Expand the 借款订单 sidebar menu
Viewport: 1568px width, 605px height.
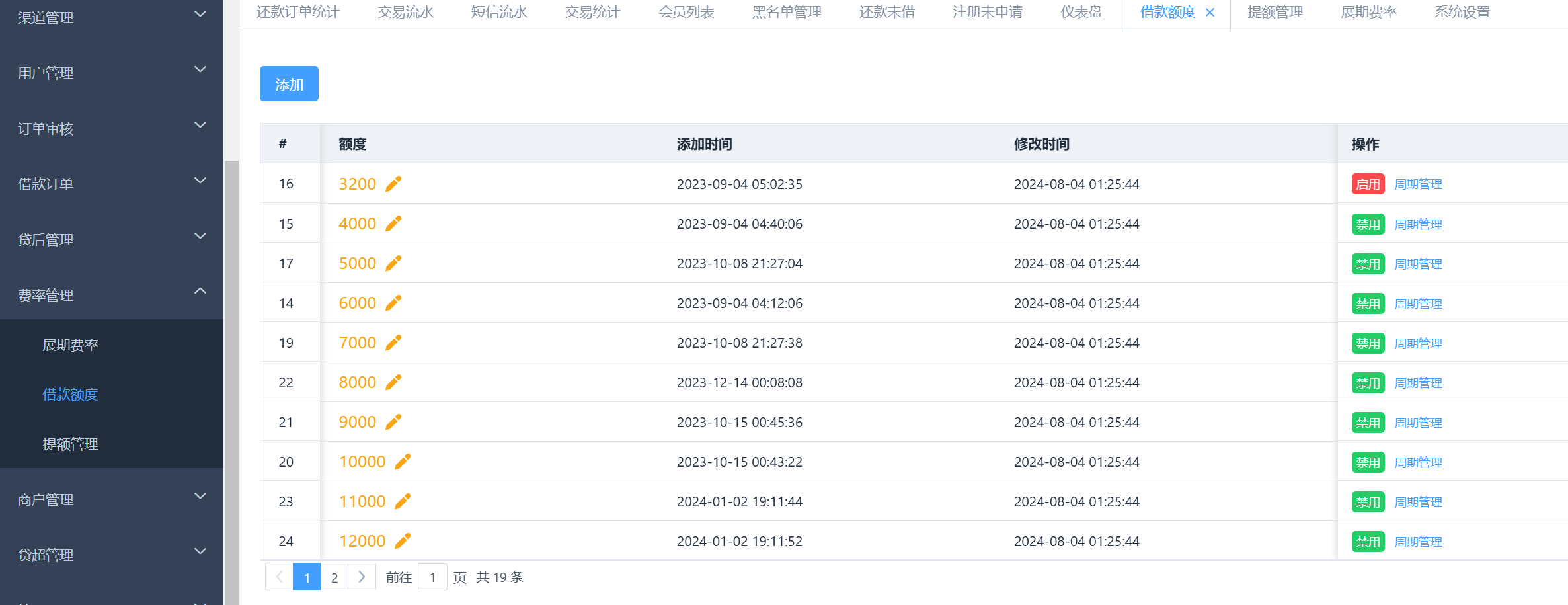[112, 184]
